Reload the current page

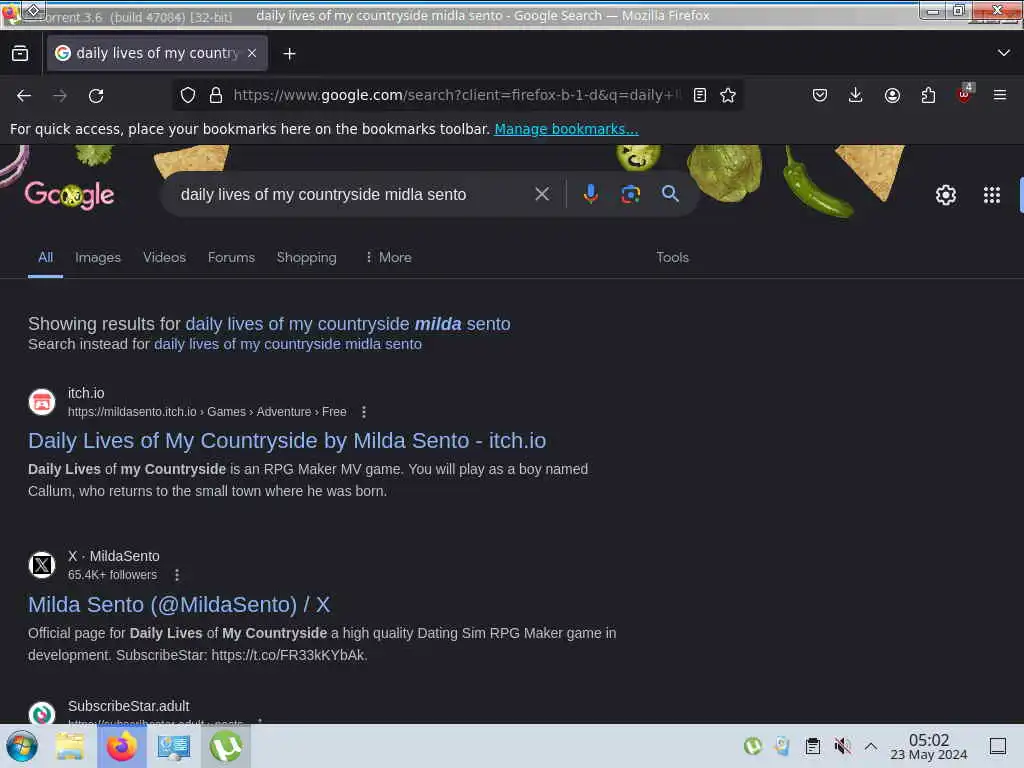click(96, 95)
